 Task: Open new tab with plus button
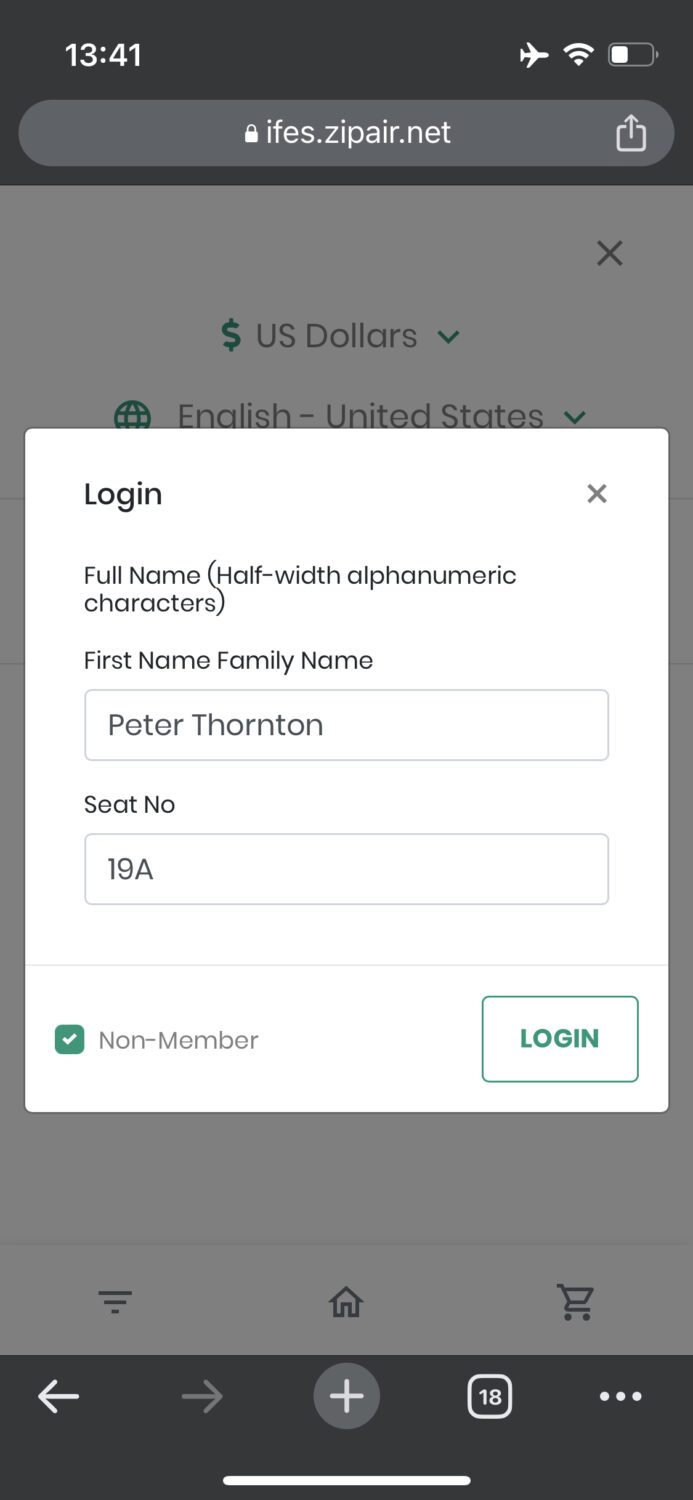click(x=346, y=1396)
